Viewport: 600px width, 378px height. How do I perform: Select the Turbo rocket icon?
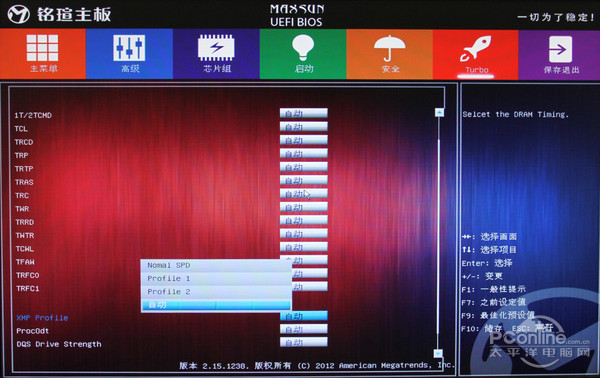pyautogui.click(x=476, y=48)
